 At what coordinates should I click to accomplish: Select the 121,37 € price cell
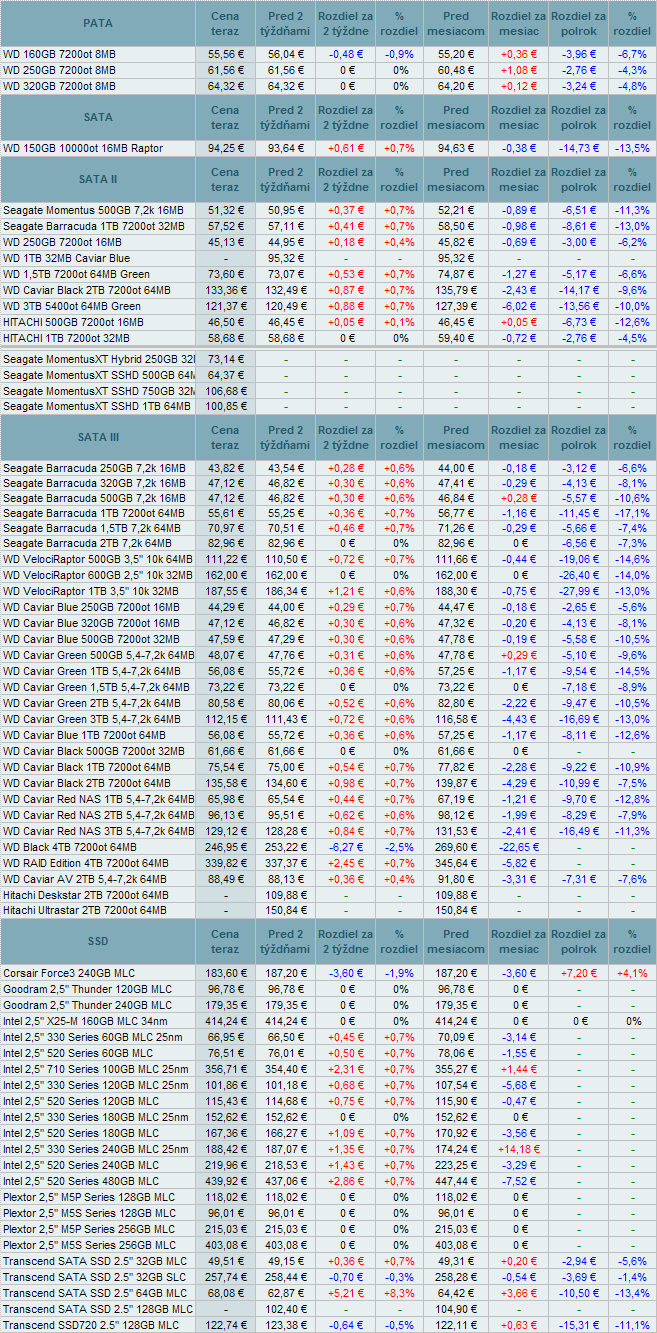pos(226,306)
